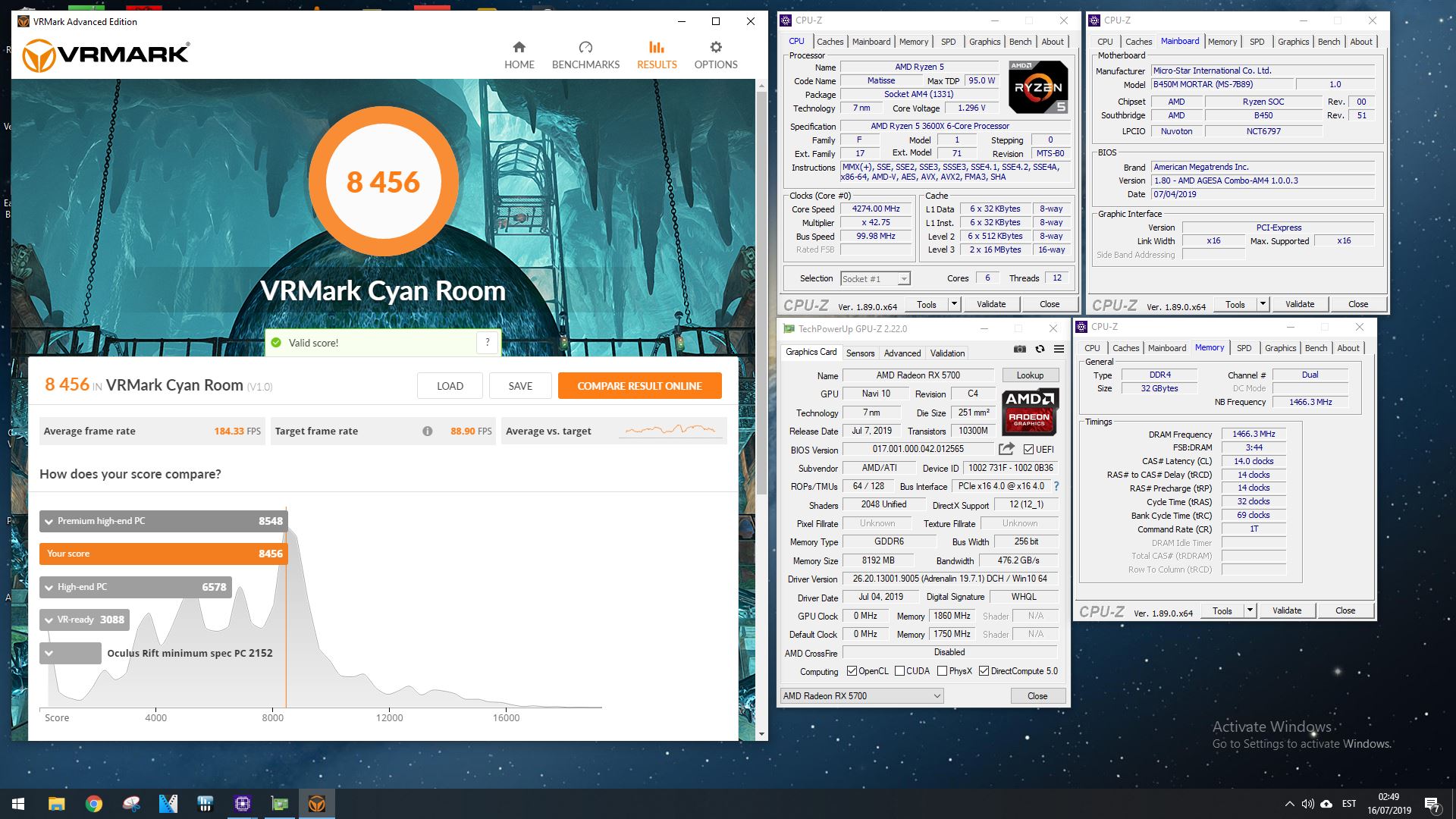Viewport: 1456px width, 819px height.
Task: Take GPU-Z screenshot with camera icon
Action: (1020, 349)
